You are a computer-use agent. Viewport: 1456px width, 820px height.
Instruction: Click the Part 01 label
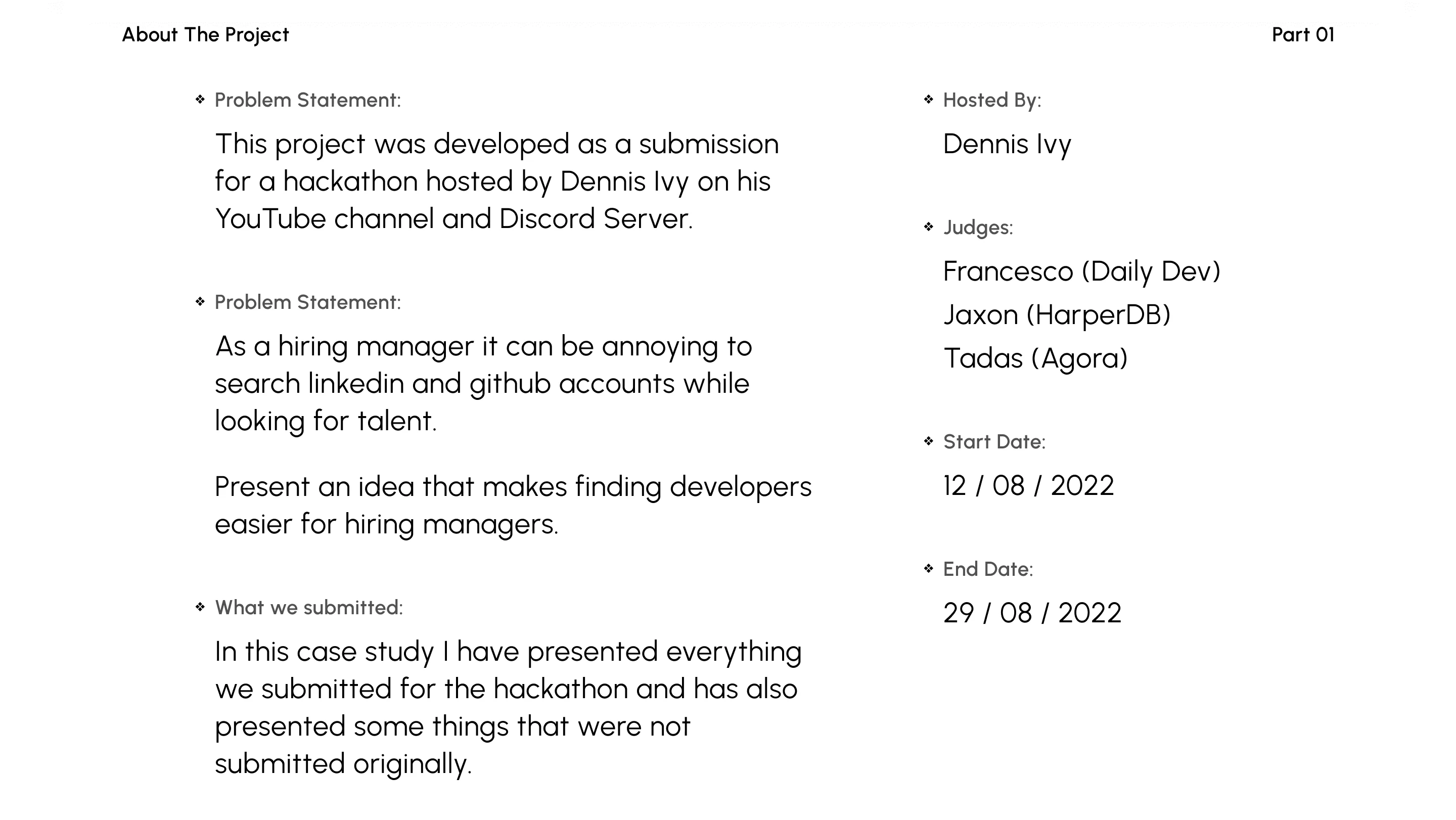click(x=1303, y=35)
